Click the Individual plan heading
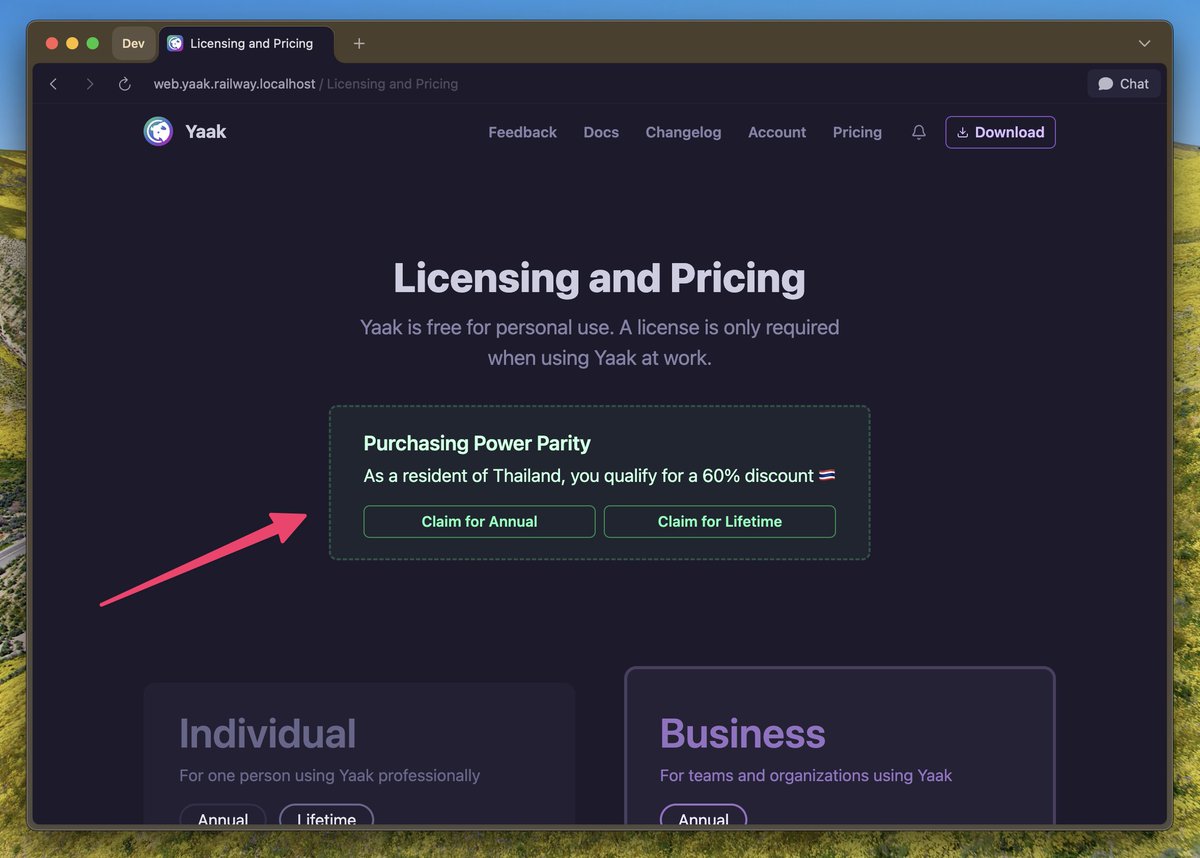The width and height of the screenshot is (1200, 858). coord(267,734)
